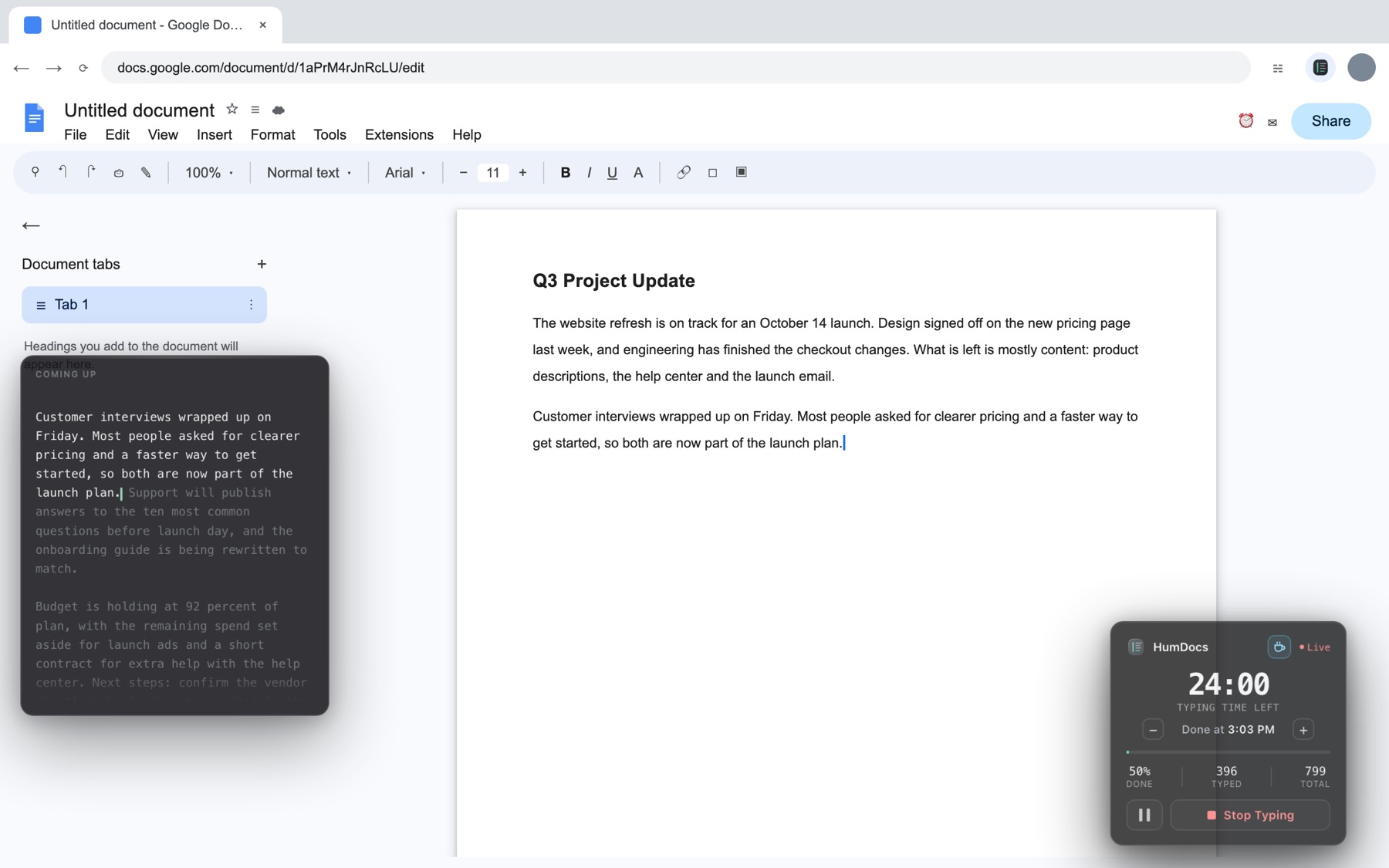Select Tab 1 in Document tabs
1389x868 pixels.
(x=144, y=305)
